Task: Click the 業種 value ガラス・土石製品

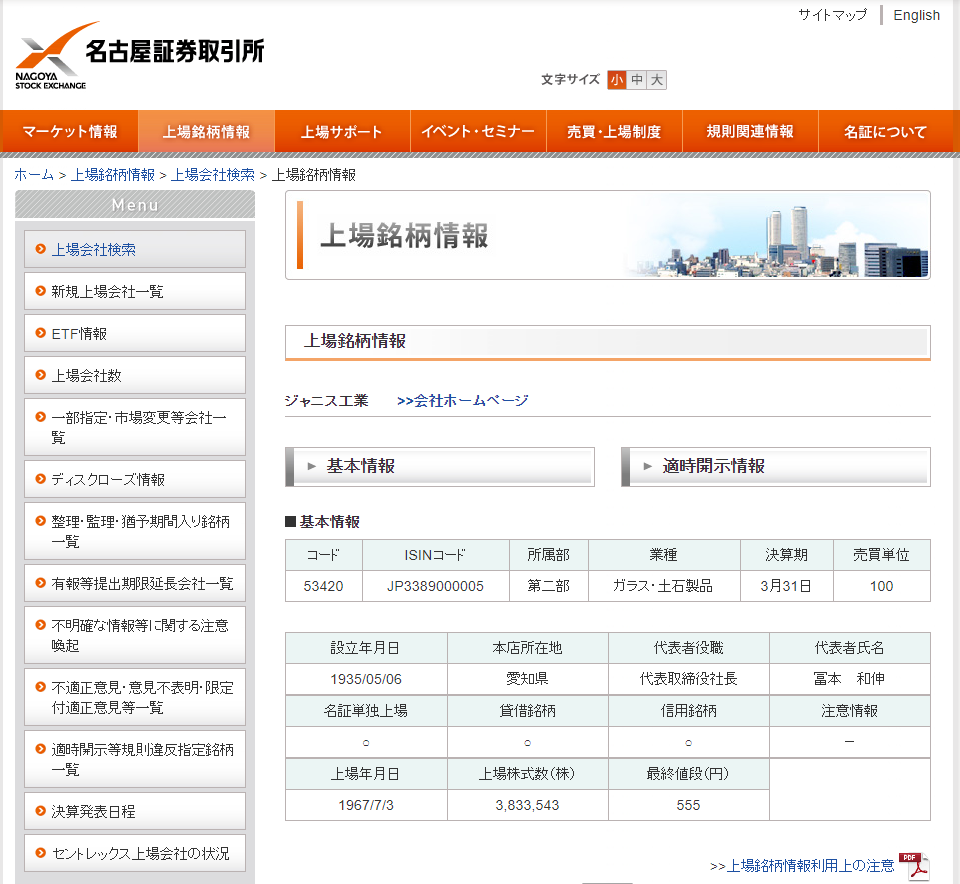Action: tap(664, 586)
